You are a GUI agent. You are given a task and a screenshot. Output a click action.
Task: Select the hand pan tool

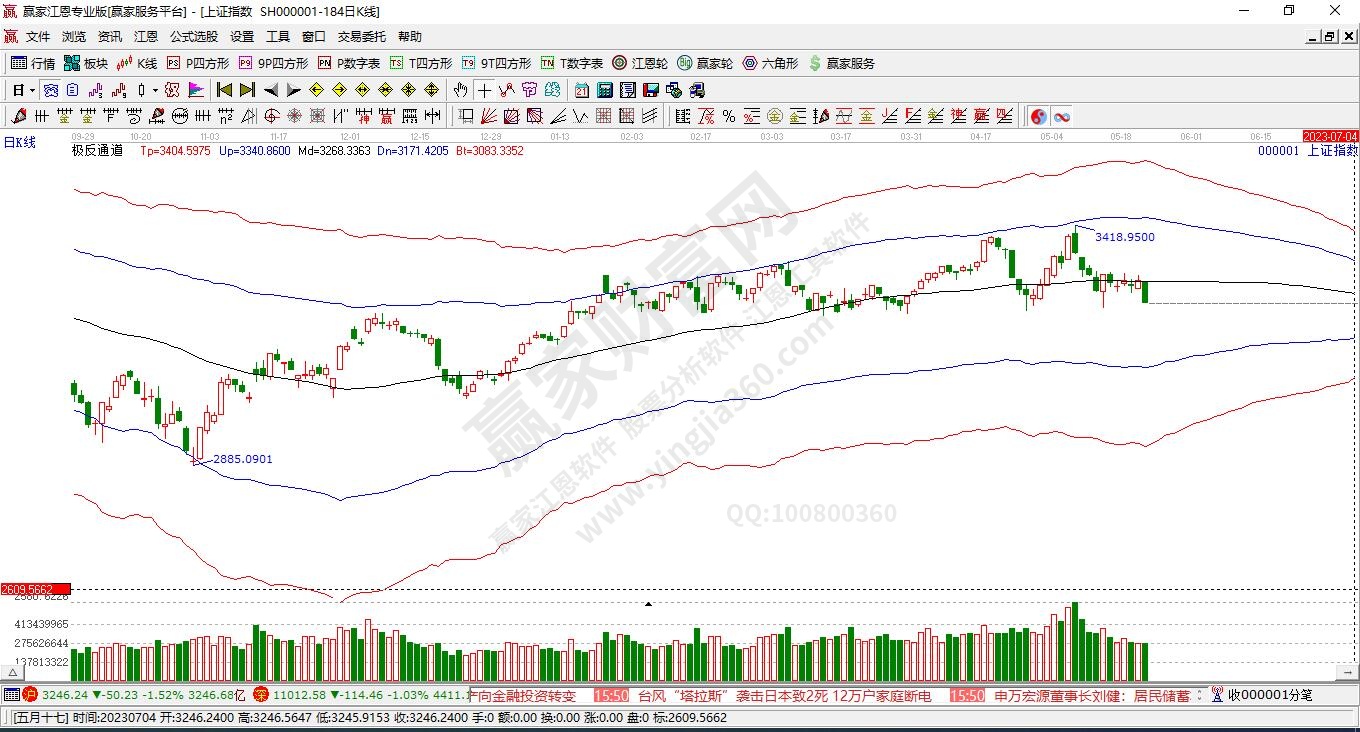pyautogui.click(x=460, y=90)
